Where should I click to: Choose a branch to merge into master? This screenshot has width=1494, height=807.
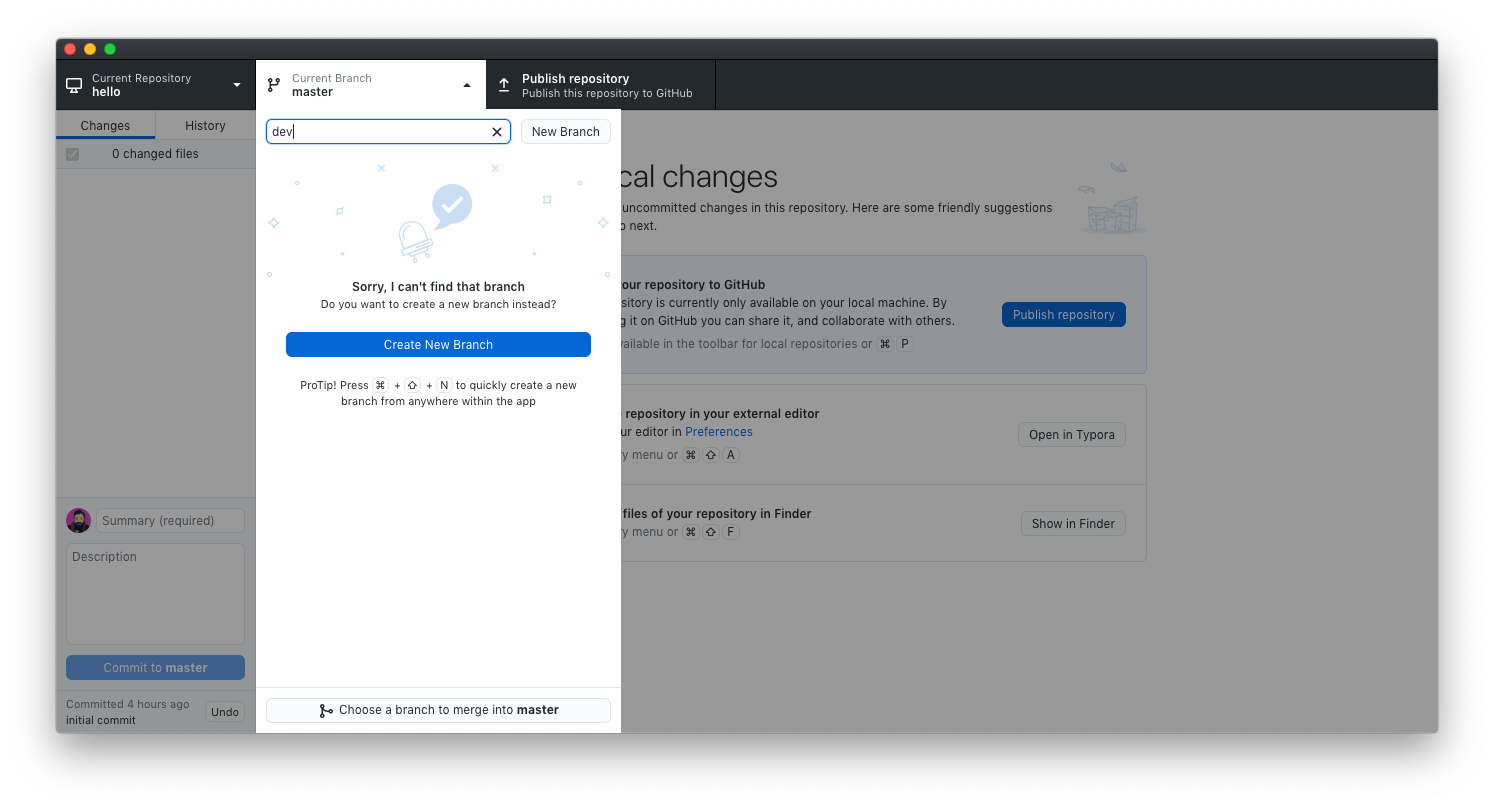[438, 710]
